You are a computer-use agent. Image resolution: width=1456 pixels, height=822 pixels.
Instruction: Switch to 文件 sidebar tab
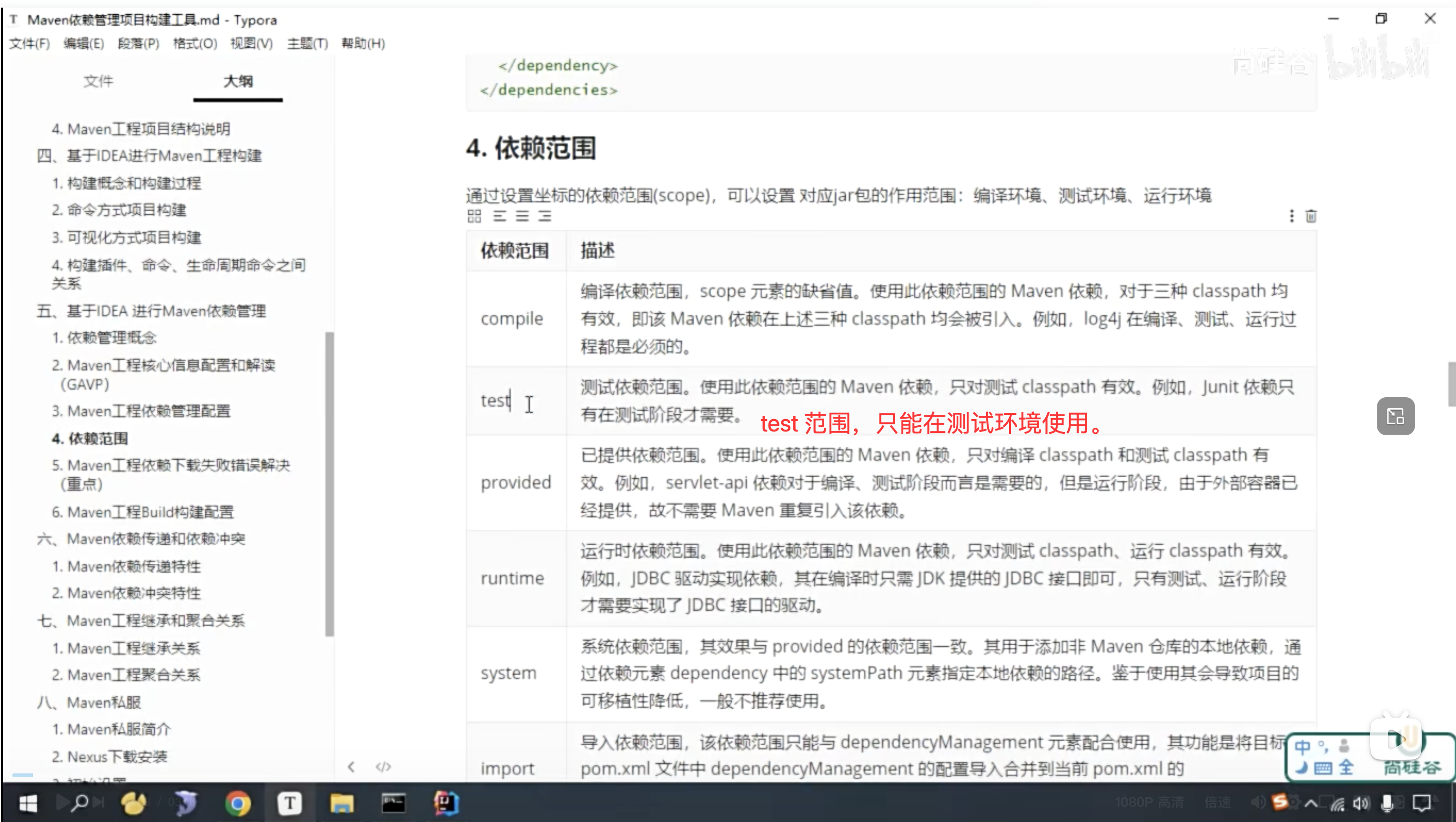point(98,81)
